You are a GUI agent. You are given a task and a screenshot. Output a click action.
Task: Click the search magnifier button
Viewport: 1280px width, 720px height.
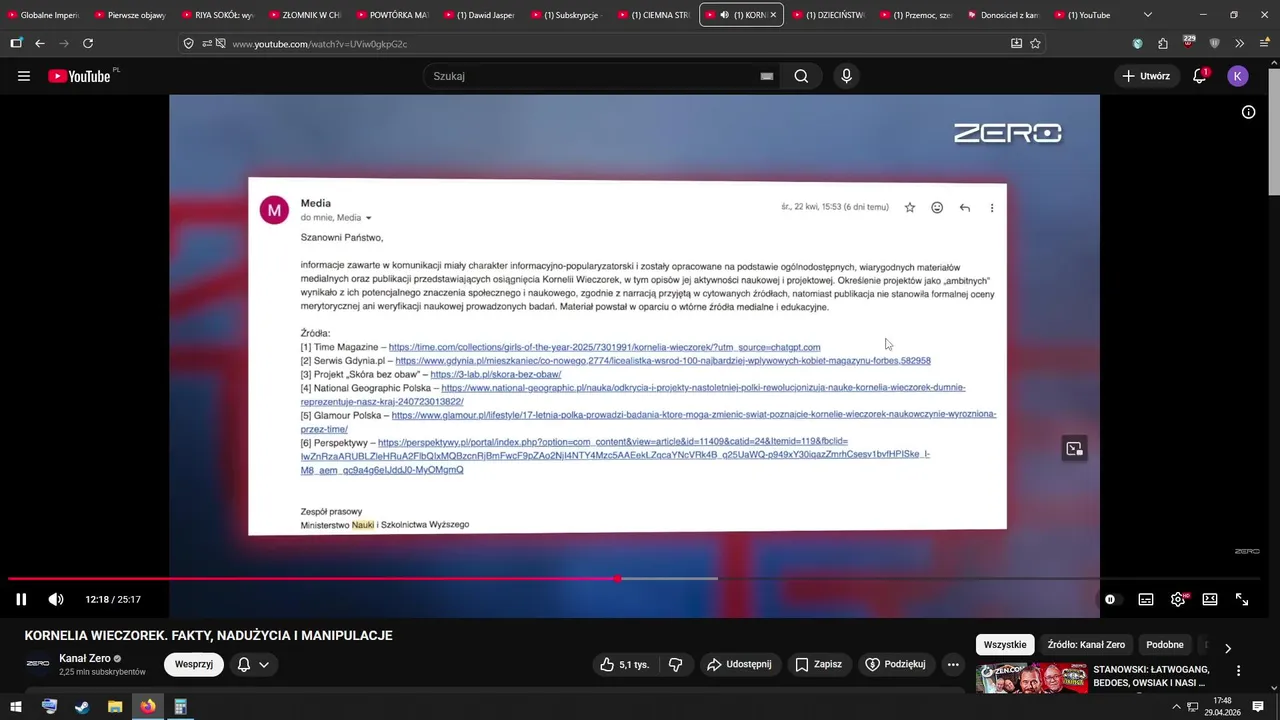[801, 76]
